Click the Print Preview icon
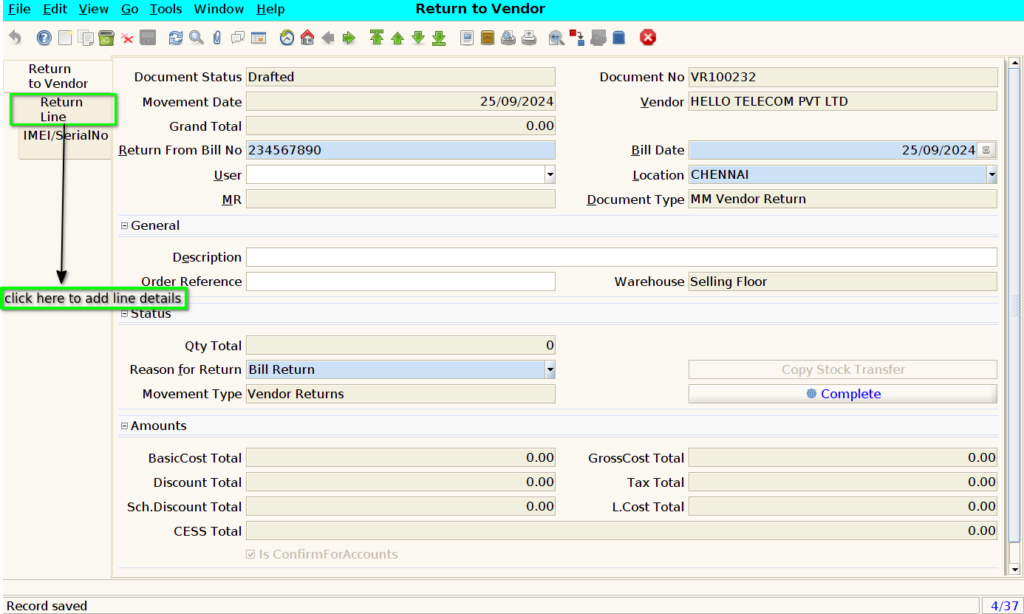This screenshot has height=614, width=1024. point(508,38)
